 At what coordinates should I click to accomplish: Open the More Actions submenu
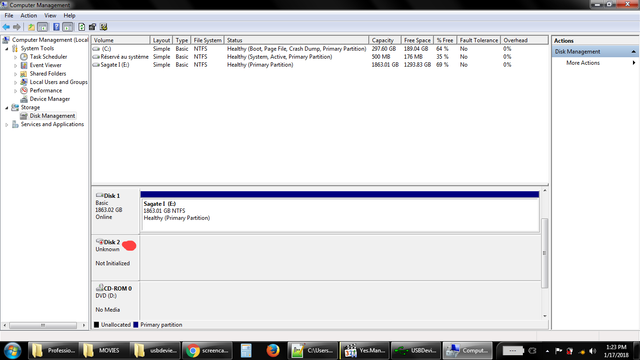pyautogui.click(x=595, y=63)
